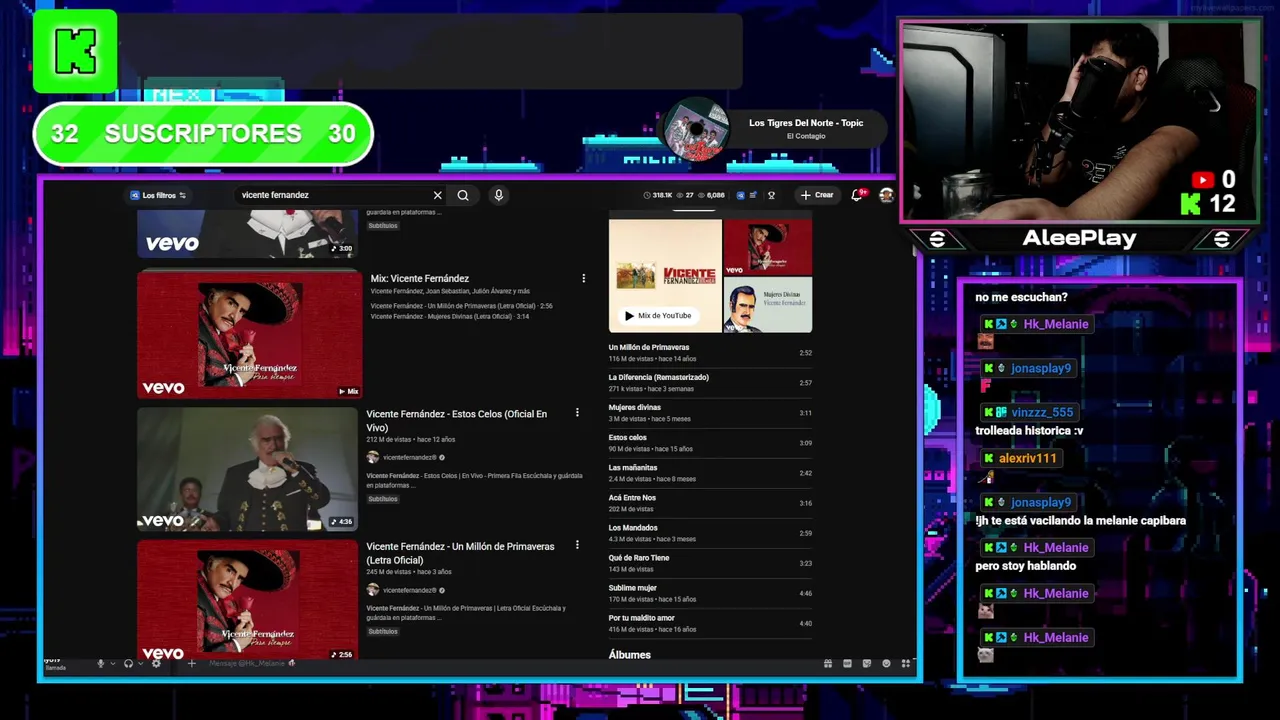
Task: Open vicentefernandez channel under Estos Celos
Action: (x=409, y=457)
